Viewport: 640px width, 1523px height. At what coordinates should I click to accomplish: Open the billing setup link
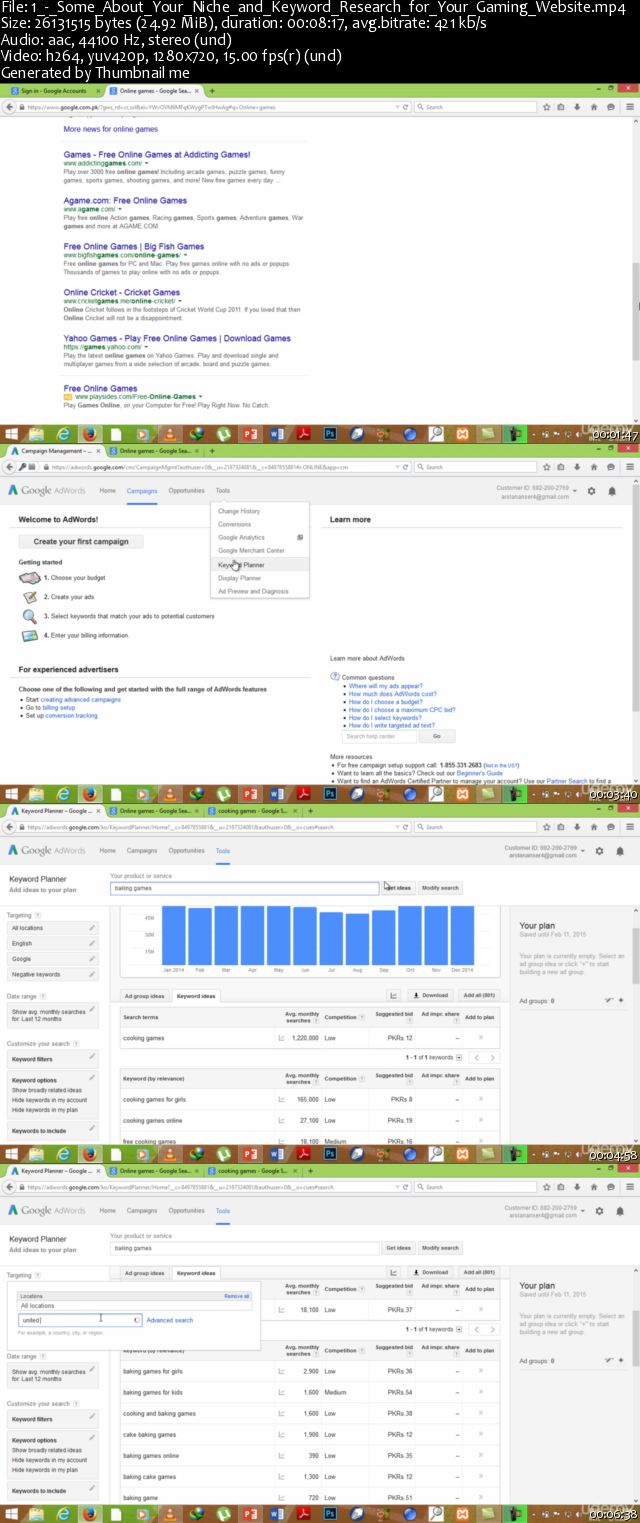click(58, 708)
